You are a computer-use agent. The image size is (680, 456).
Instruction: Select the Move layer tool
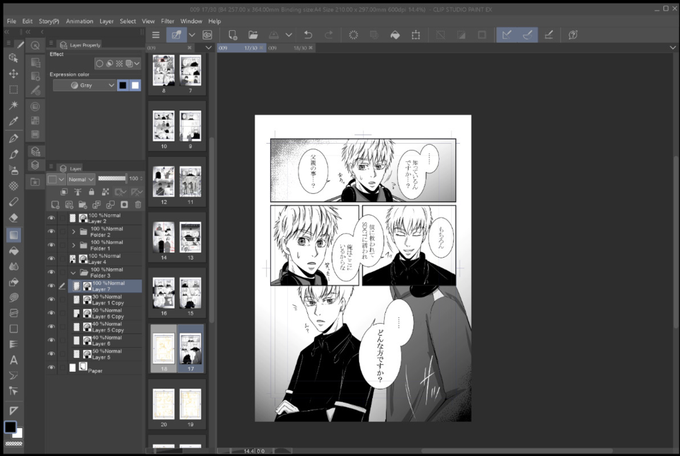[x=13, y=74]
